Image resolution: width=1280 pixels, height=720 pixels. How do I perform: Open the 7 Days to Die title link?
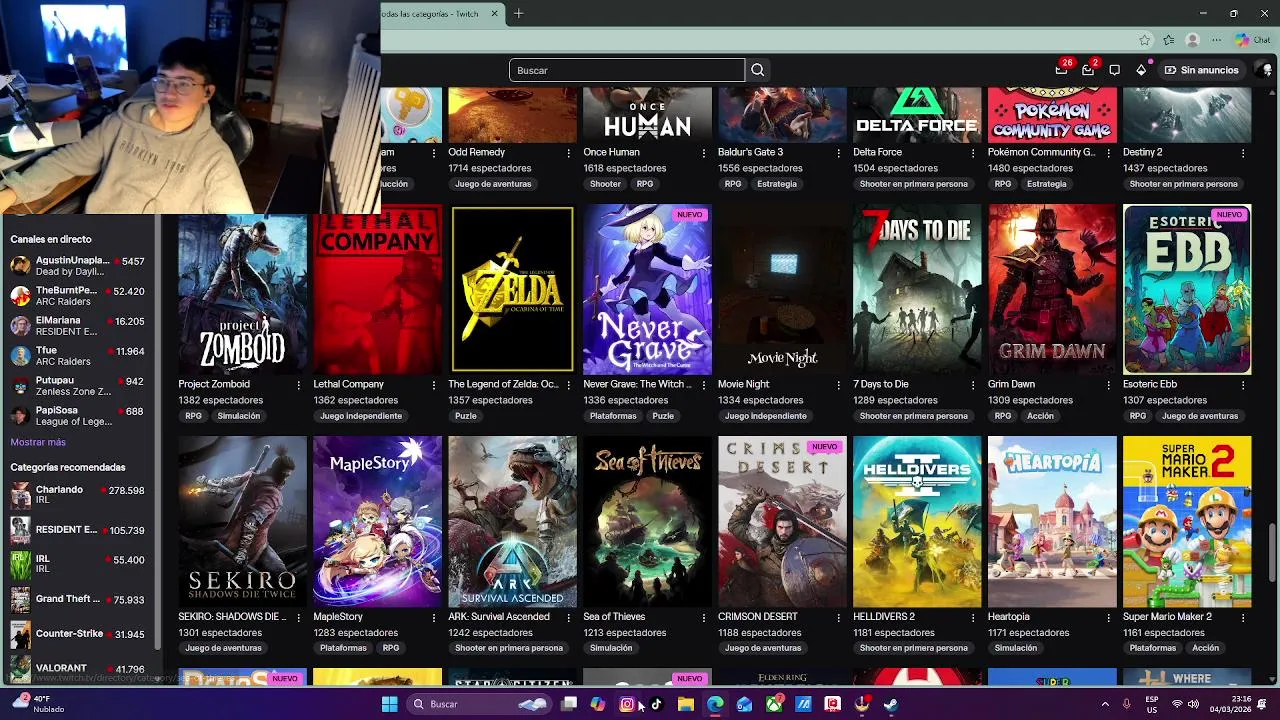pyautogui.click(x=881, y=384)
